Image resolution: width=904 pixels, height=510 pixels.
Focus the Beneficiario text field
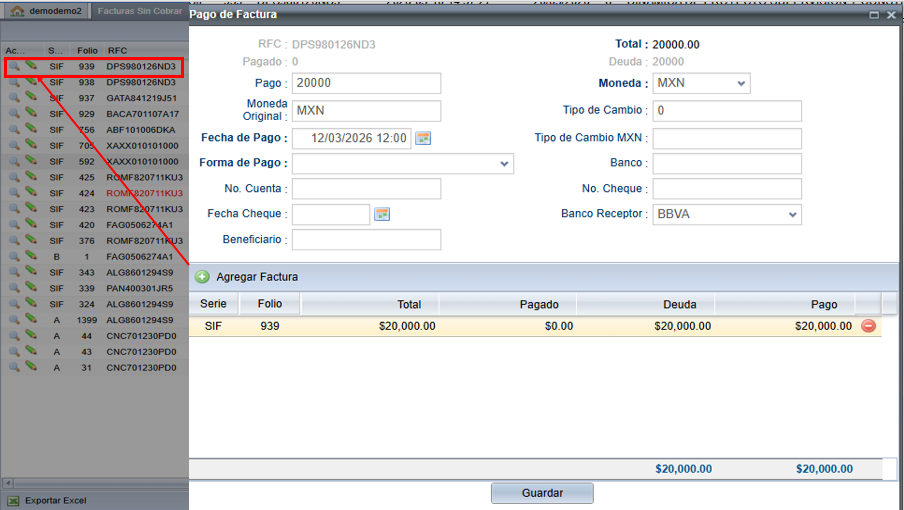pos(366,240)
